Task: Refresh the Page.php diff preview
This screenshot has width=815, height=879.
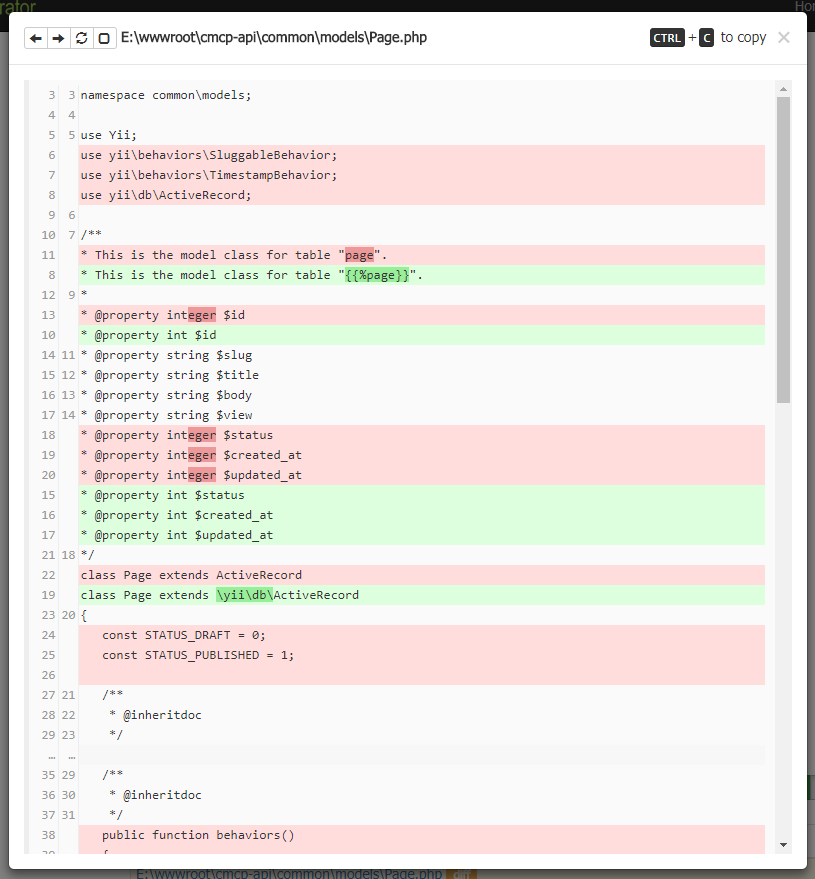Action: click(81, 38)
